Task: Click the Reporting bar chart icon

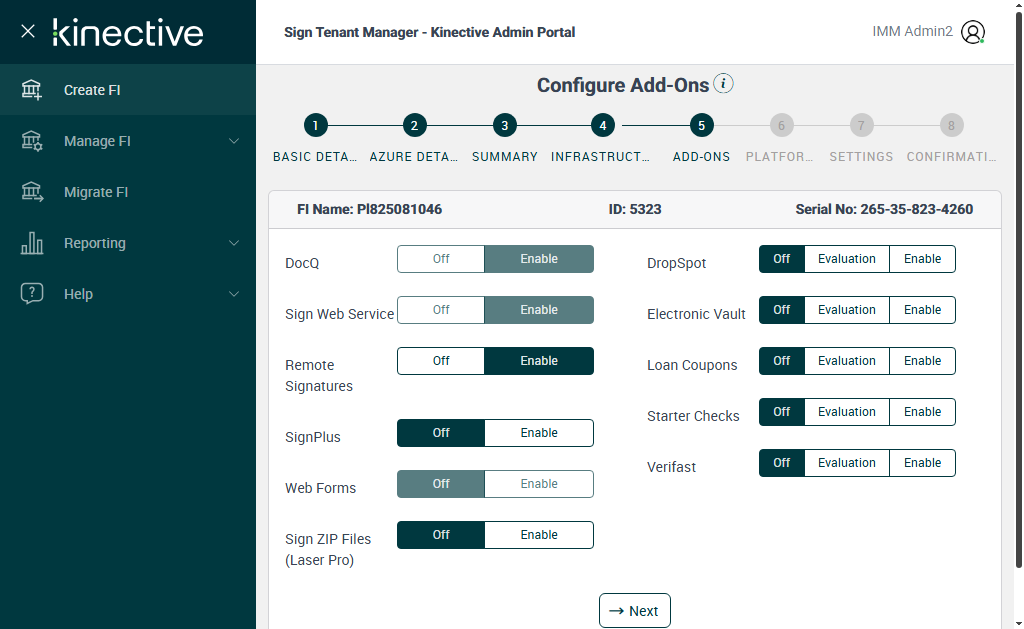Action: (x=31, y=242)
